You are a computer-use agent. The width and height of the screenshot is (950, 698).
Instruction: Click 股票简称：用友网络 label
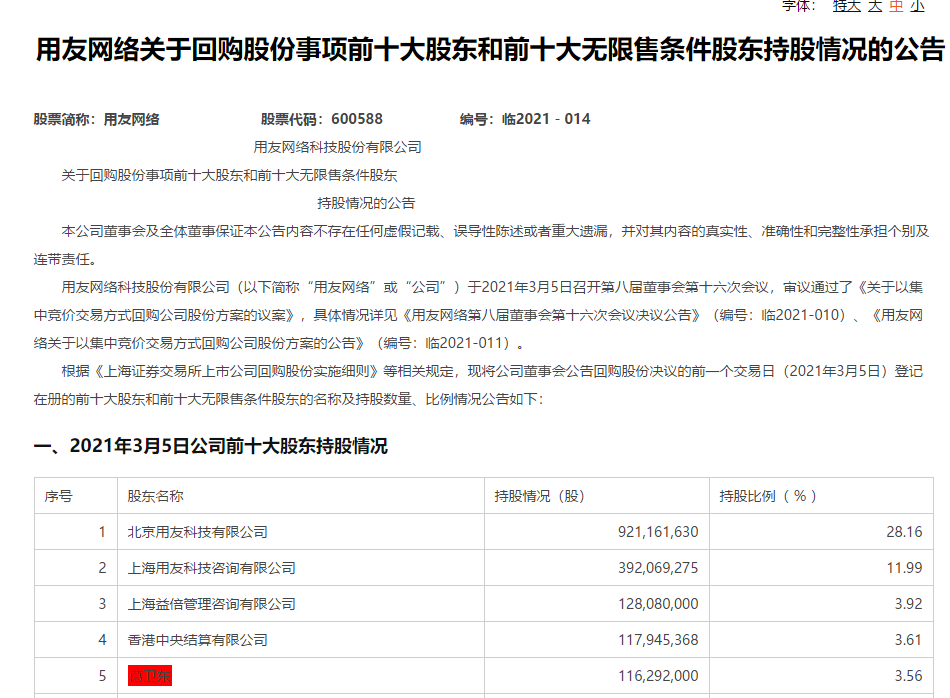[96, 119]
